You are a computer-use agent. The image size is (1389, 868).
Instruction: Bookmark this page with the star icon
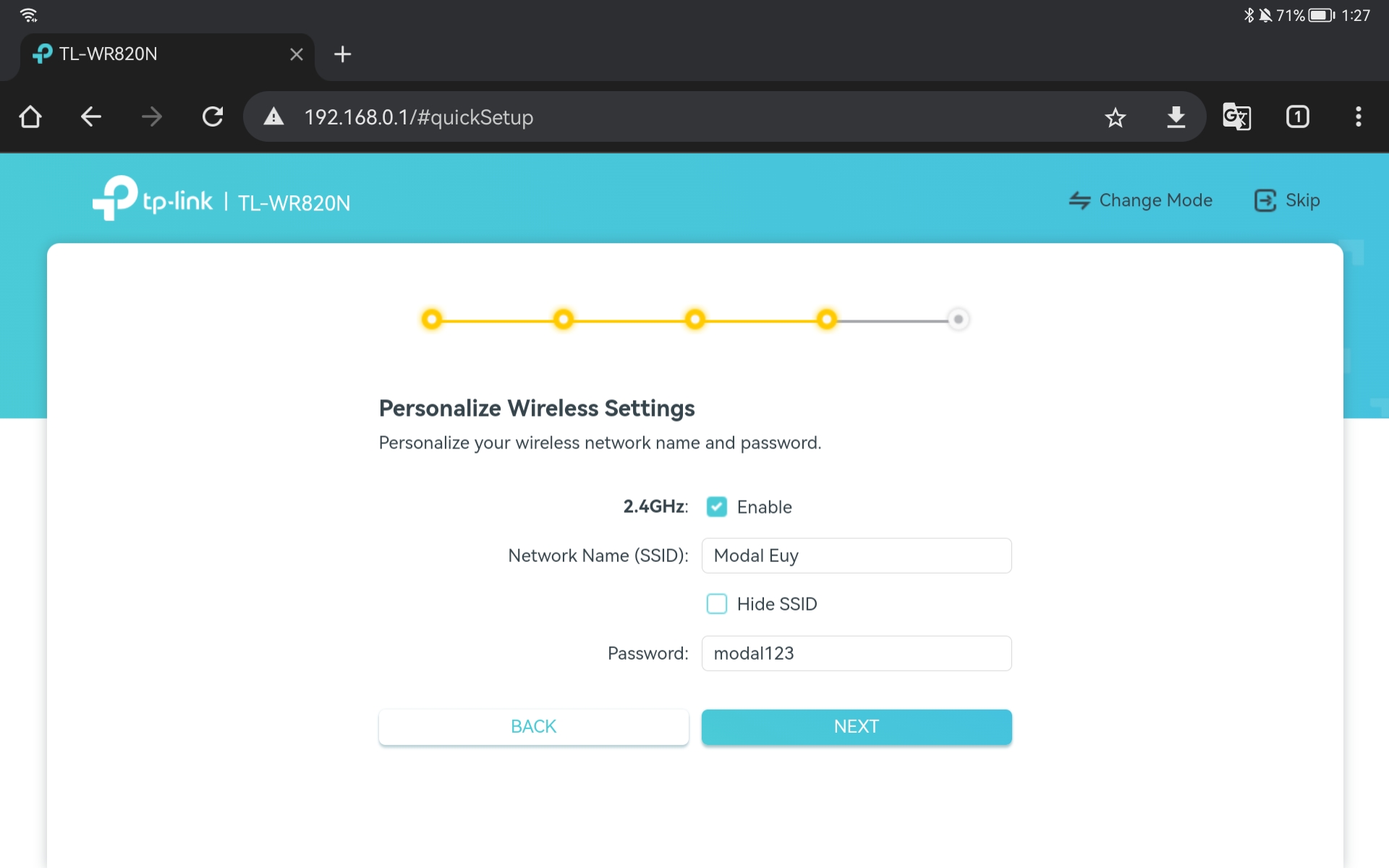coord(1115,117)
